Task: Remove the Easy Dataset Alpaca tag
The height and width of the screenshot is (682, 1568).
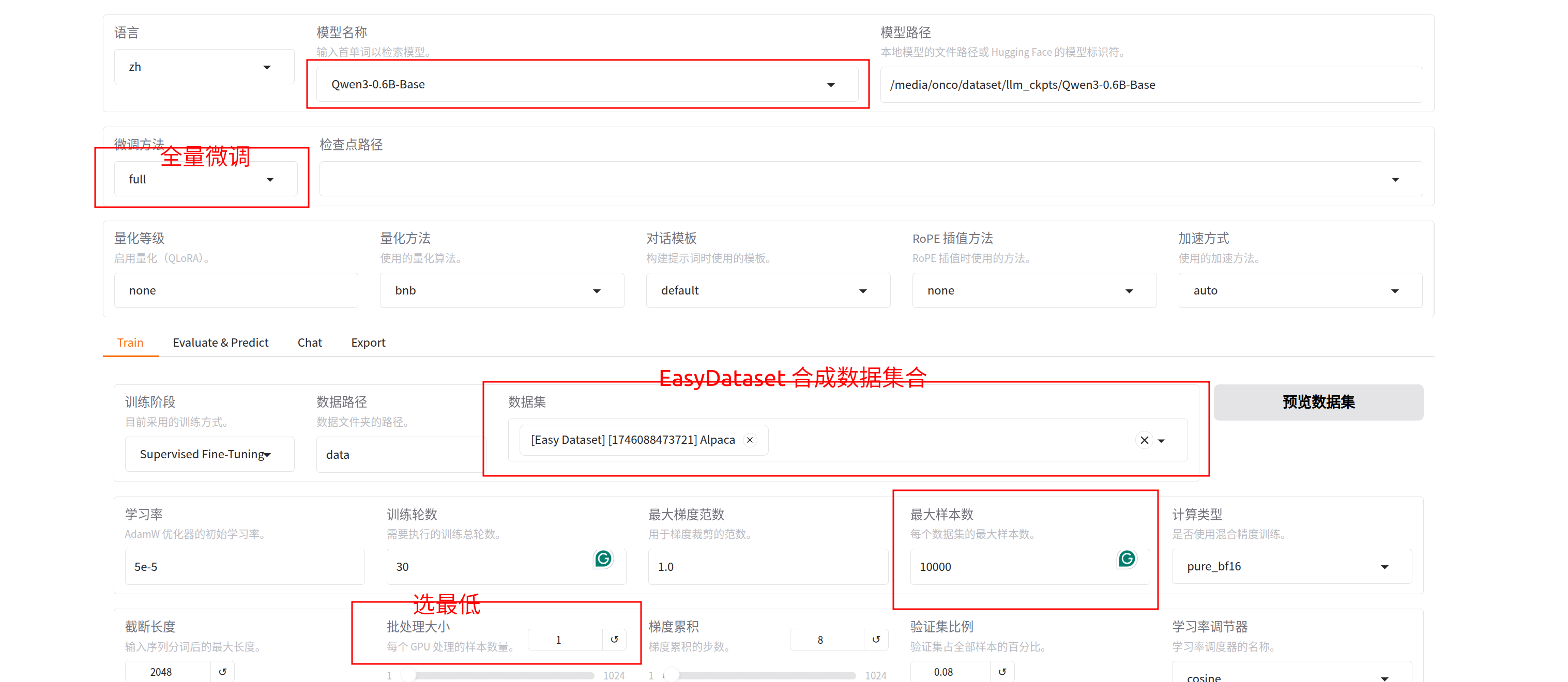Action: click(750, 440)
